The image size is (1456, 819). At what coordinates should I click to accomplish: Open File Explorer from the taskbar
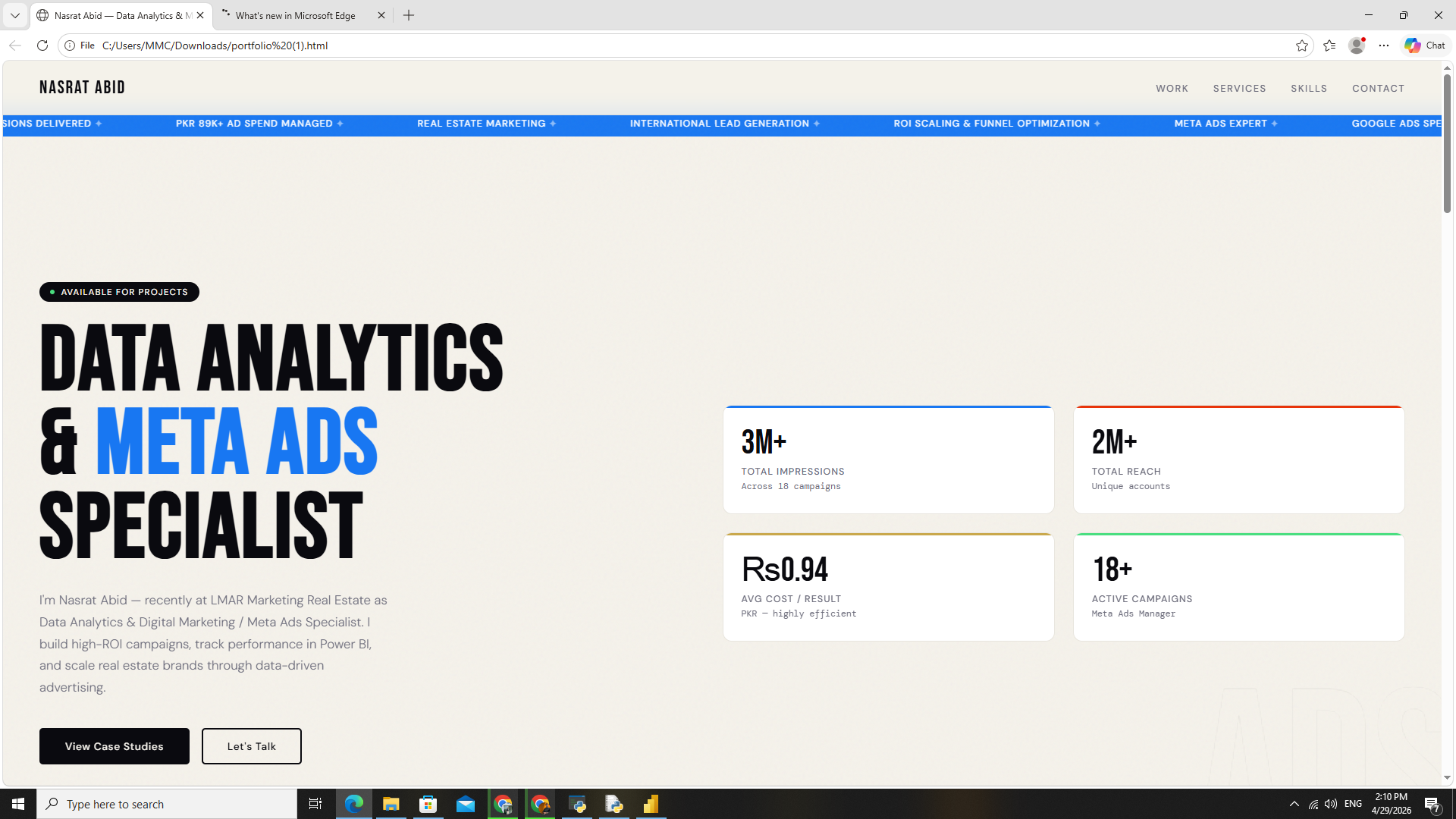pyautogui.click(x=391, y=804)
